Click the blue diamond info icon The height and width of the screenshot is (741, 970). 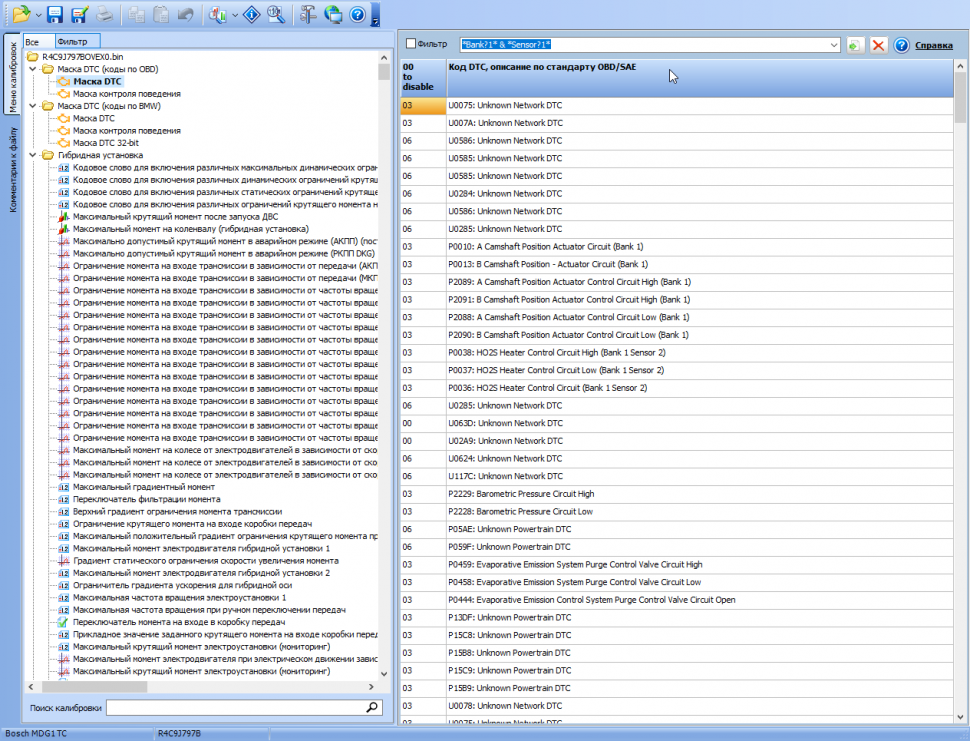coord(252,14)
